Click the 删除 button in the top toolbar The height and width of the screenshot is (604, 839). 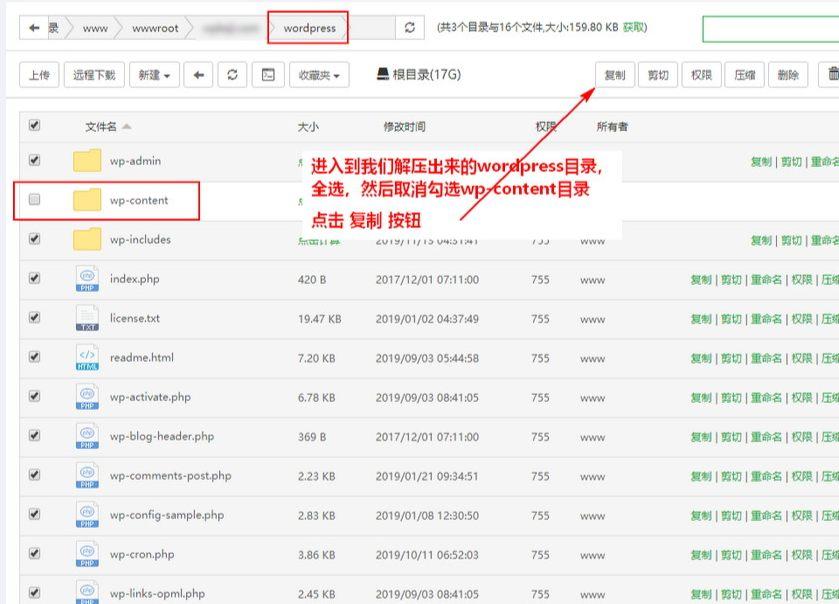[788, 75]
